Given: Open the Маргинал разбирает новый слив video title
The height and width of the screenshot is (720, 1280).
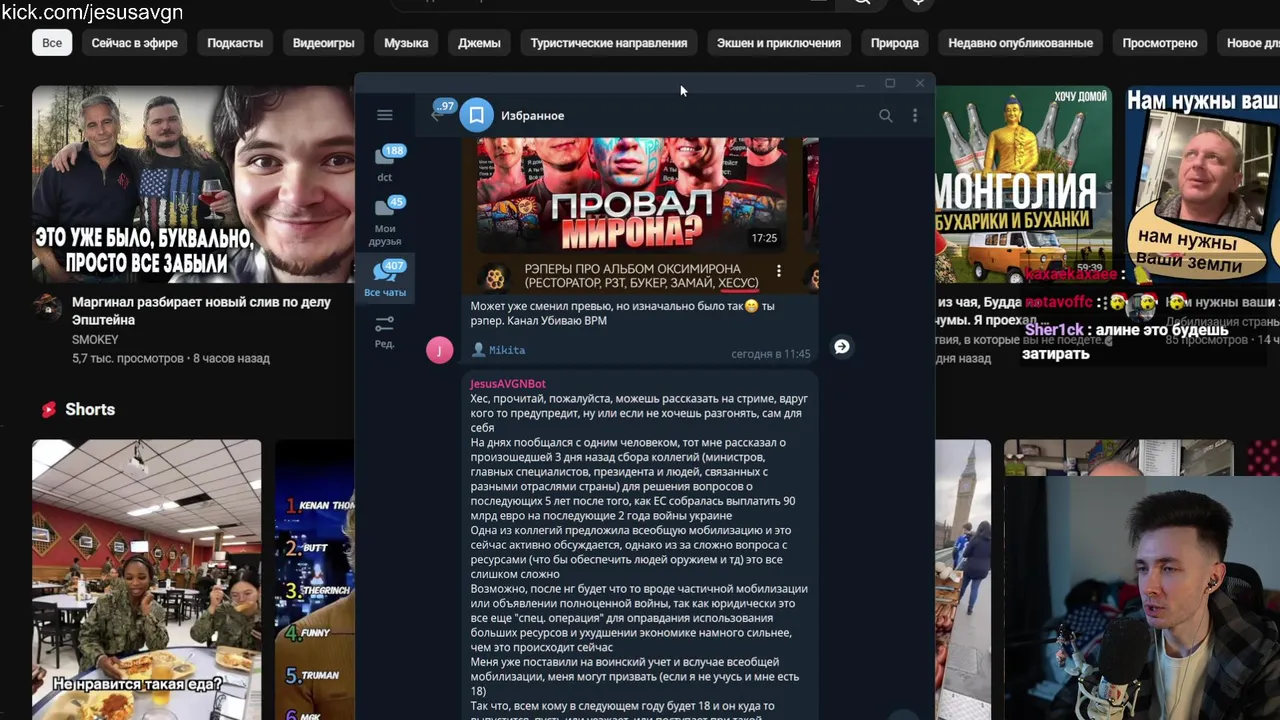Looking at the screenshot, I should 201,311.
